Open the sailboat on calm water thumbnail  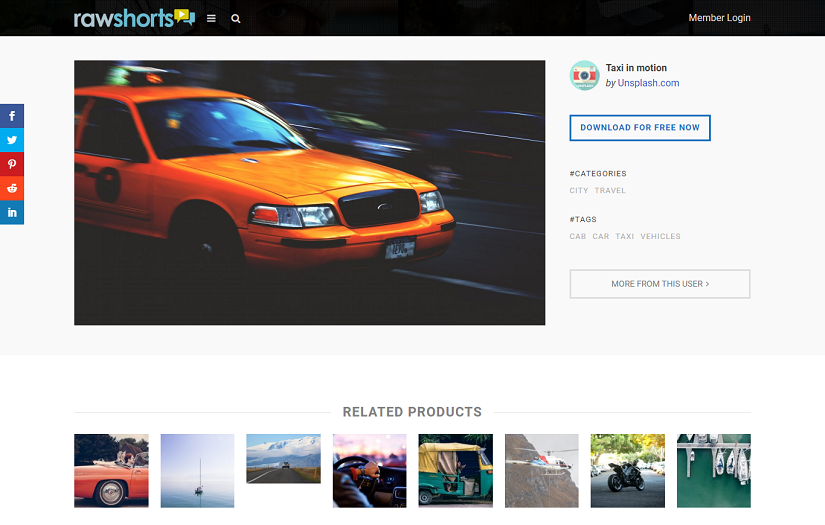[x=197, y=471]
